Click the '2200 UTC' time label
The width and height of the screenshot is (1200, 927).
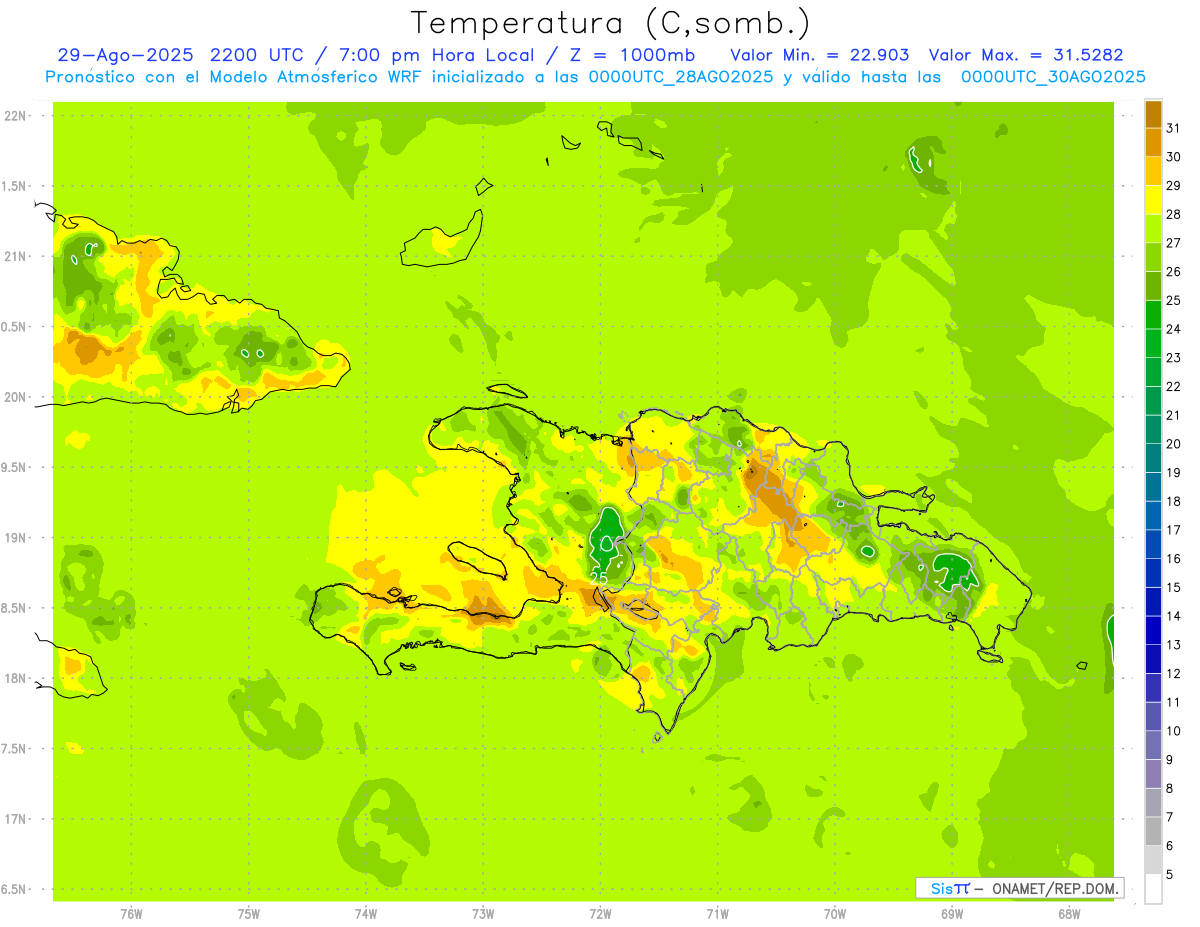coord(257,54)
